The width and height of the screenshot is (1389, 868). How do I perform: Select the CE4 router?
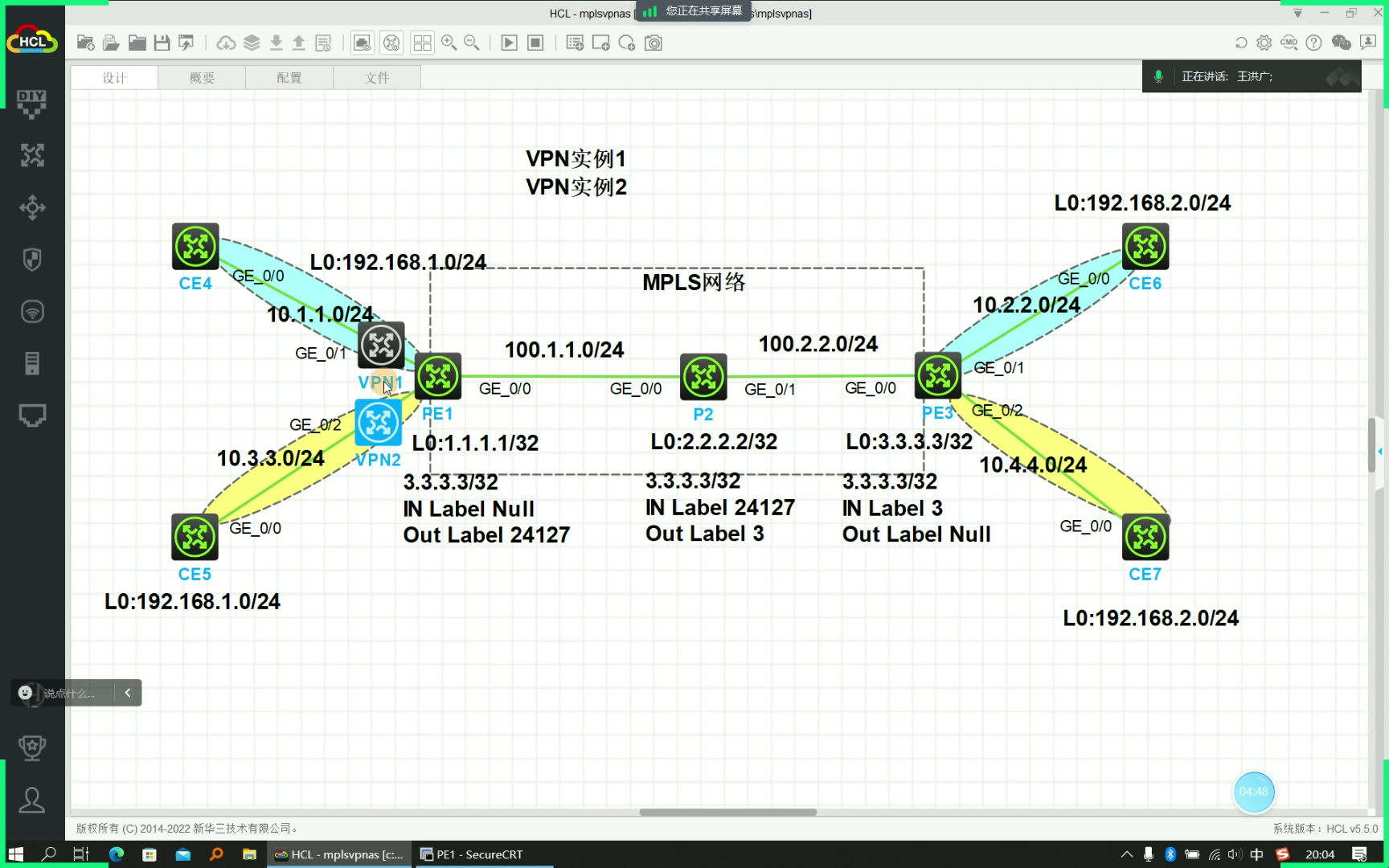195,246
